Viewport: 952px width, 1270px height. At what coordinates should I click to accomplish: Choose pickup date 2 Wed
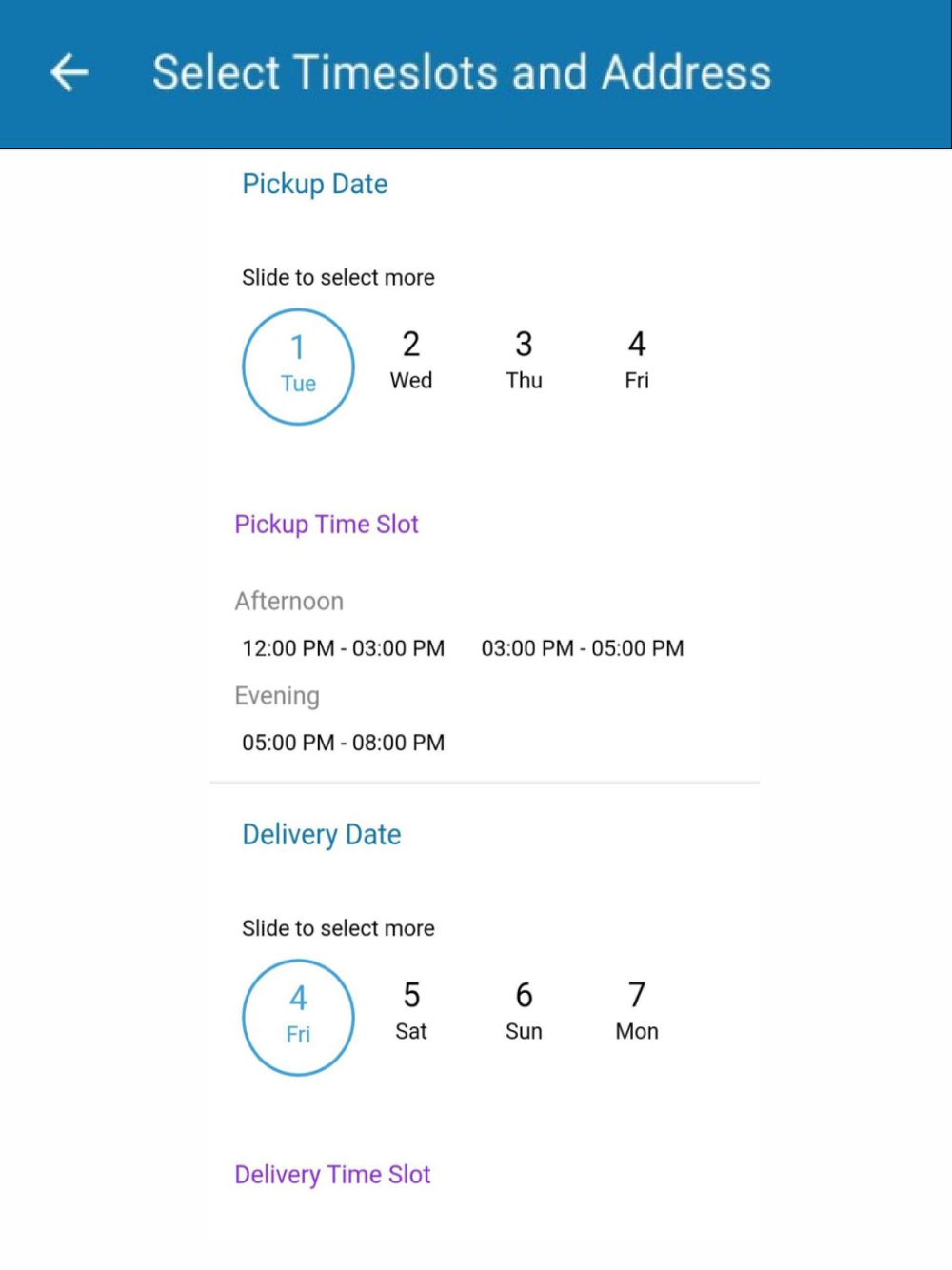pos(411,360)
